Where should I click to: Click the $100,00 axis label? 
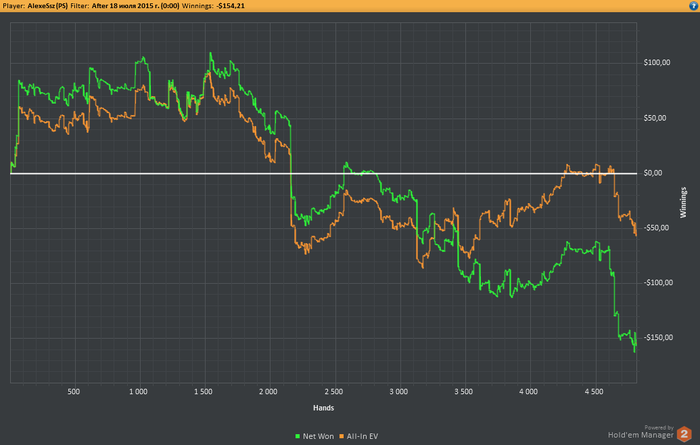(x=657, y=62)
